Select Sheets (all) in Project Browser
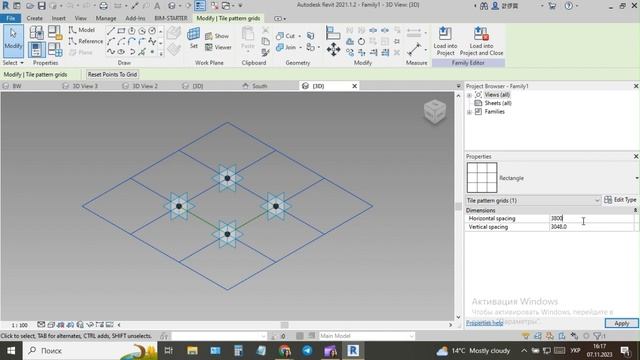 [498, 103]
